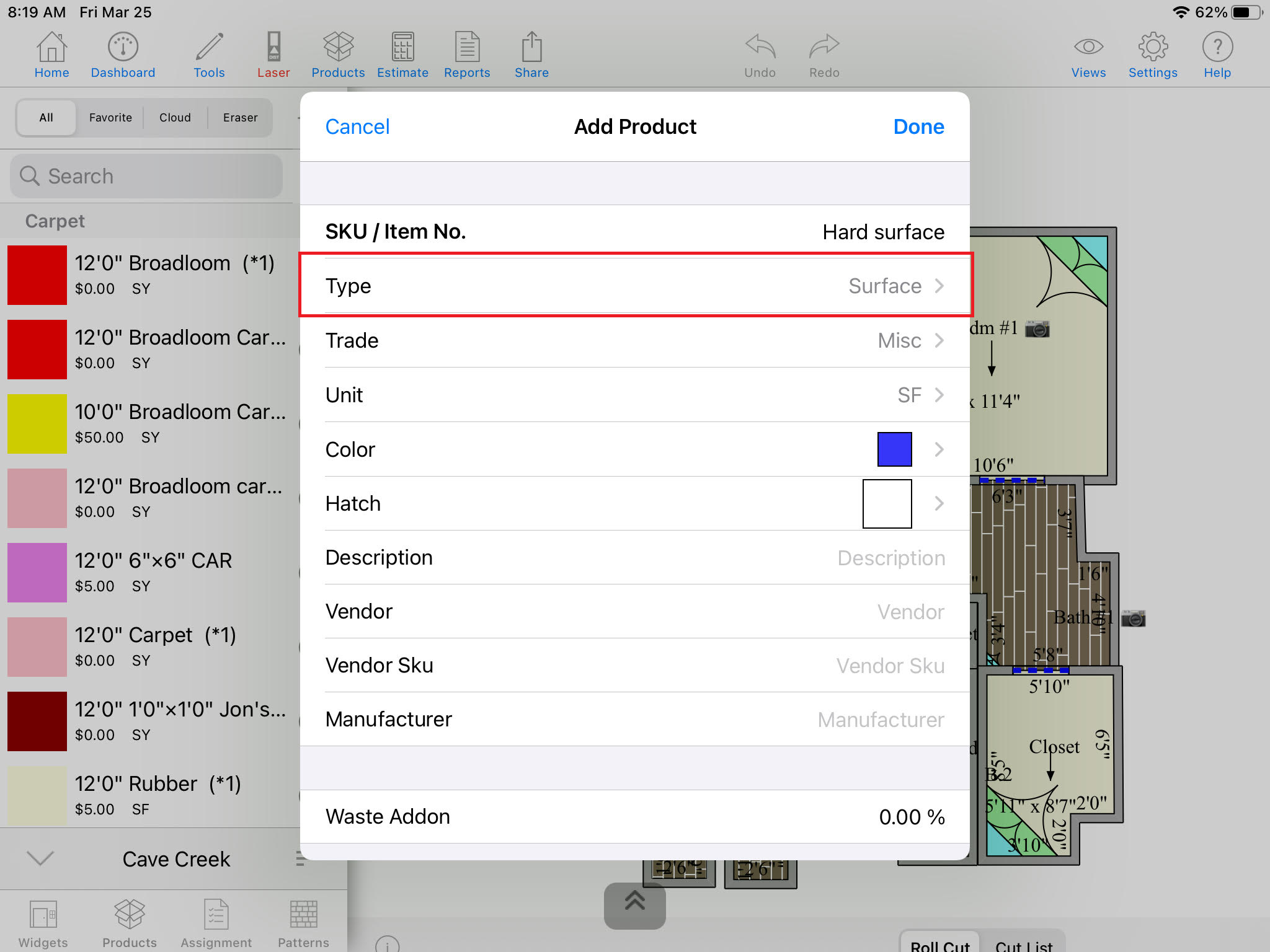
Task: Open the Type Surface selector row
Action: [x=634, y=286]
